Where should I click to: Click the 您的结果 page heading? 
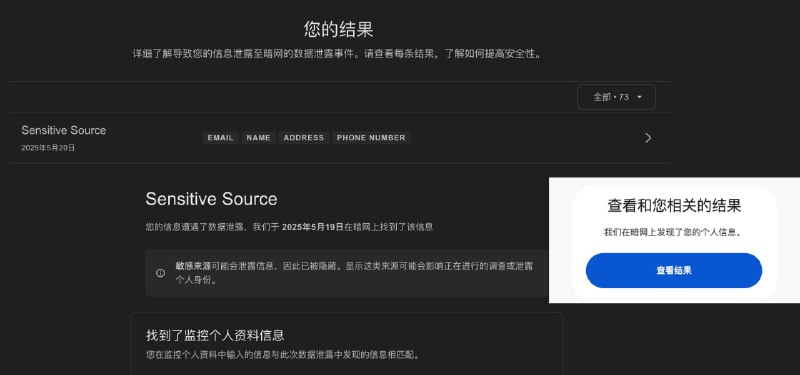click(339, 29)
